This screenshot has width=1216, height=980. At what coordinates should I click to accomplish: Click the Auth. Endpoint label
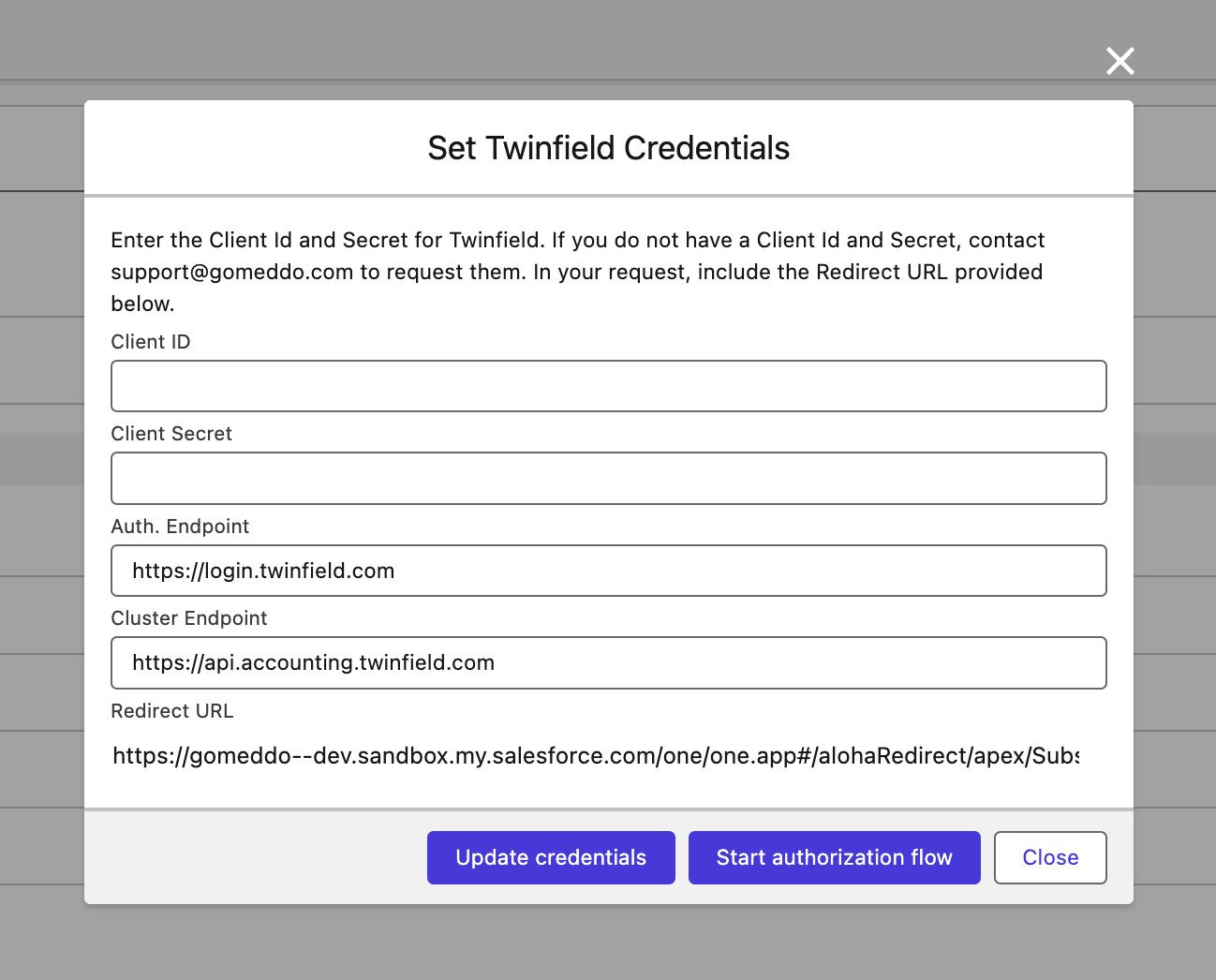pos(180,526)
